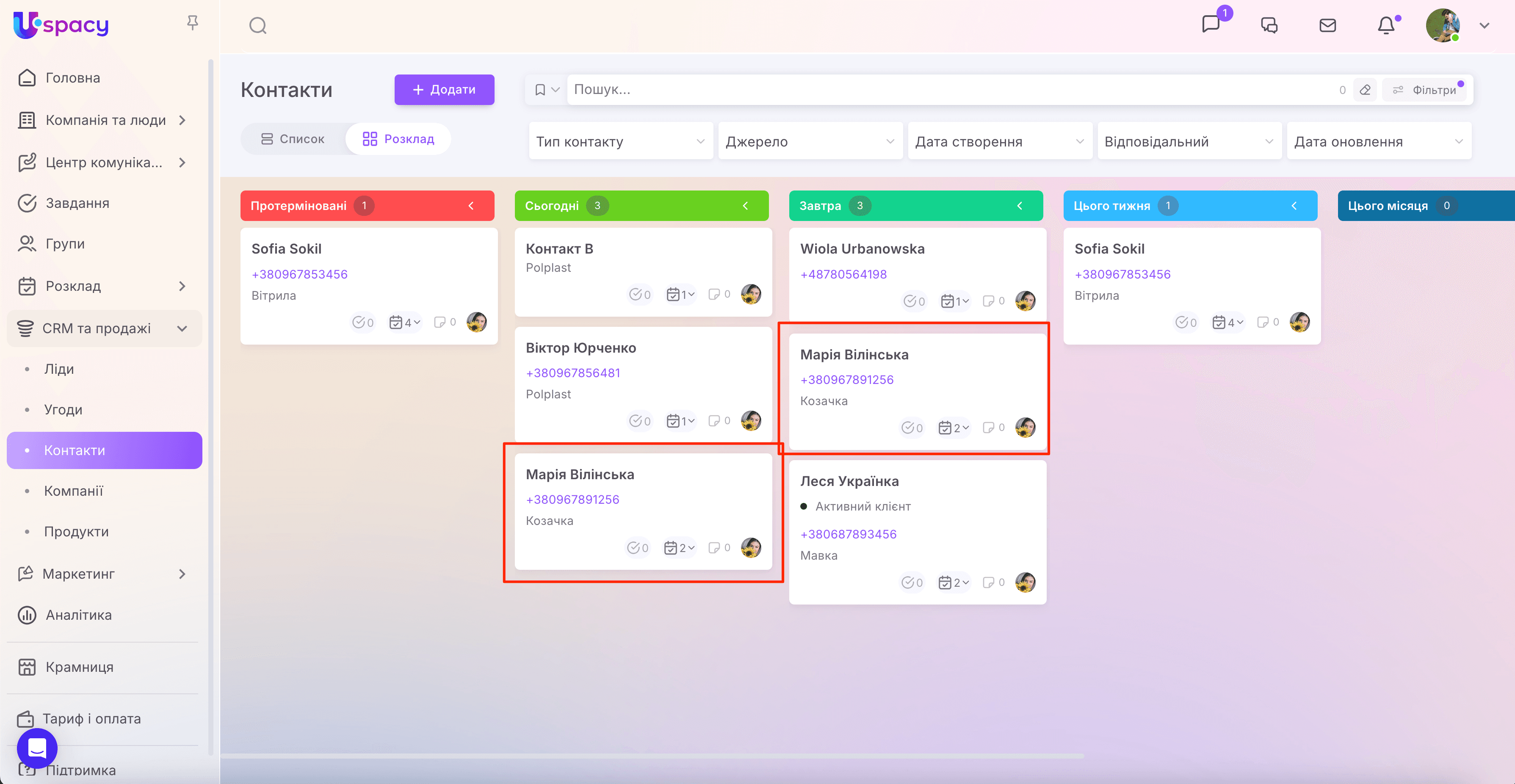Click the horizontal board scrollbar
1515x784 pixels.
click(653, 756)
